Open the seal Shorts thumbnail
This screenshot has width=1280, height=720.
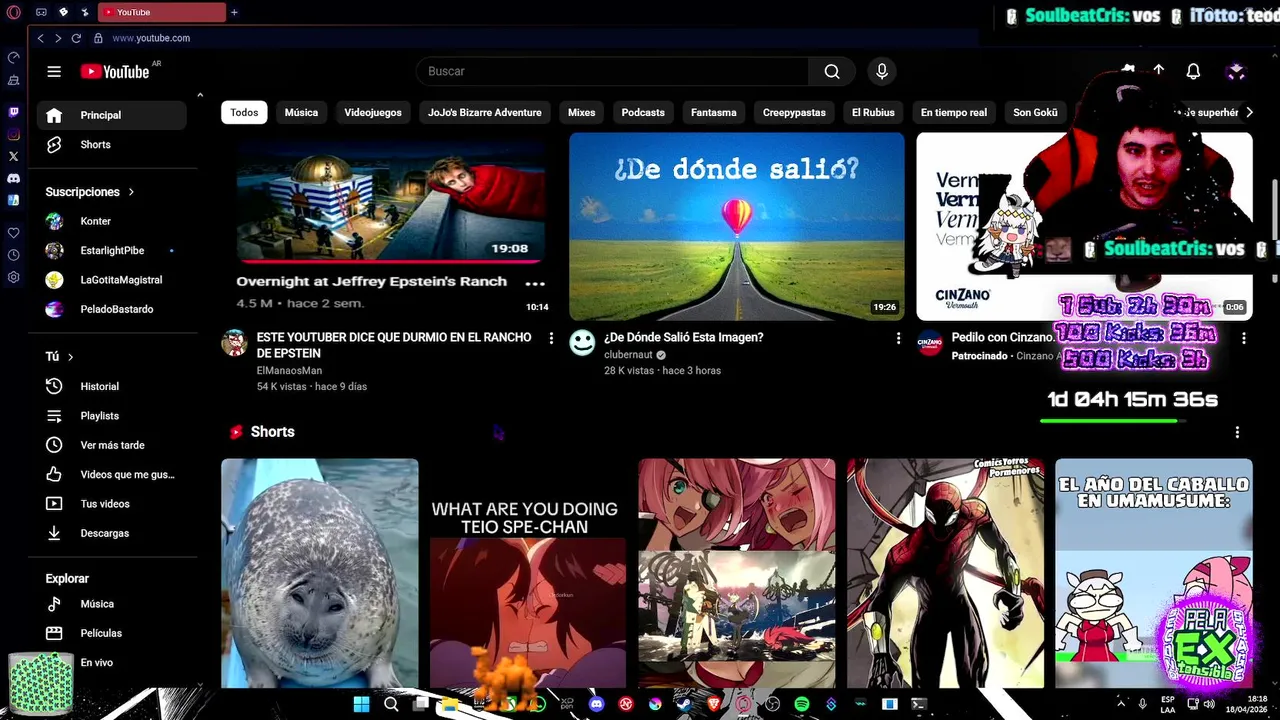pyautogui.click(x=320, y=573)
